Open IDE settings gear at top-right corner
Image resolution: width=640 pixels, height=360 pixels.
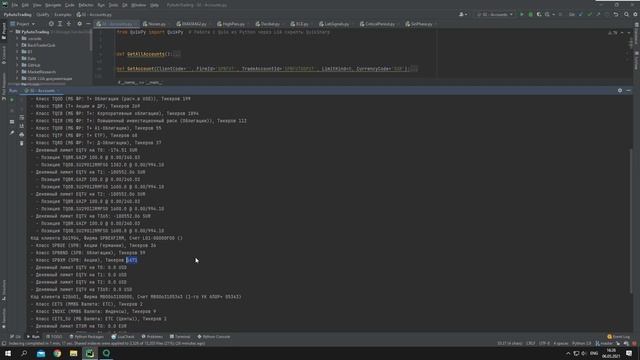(x=635, y=15)
